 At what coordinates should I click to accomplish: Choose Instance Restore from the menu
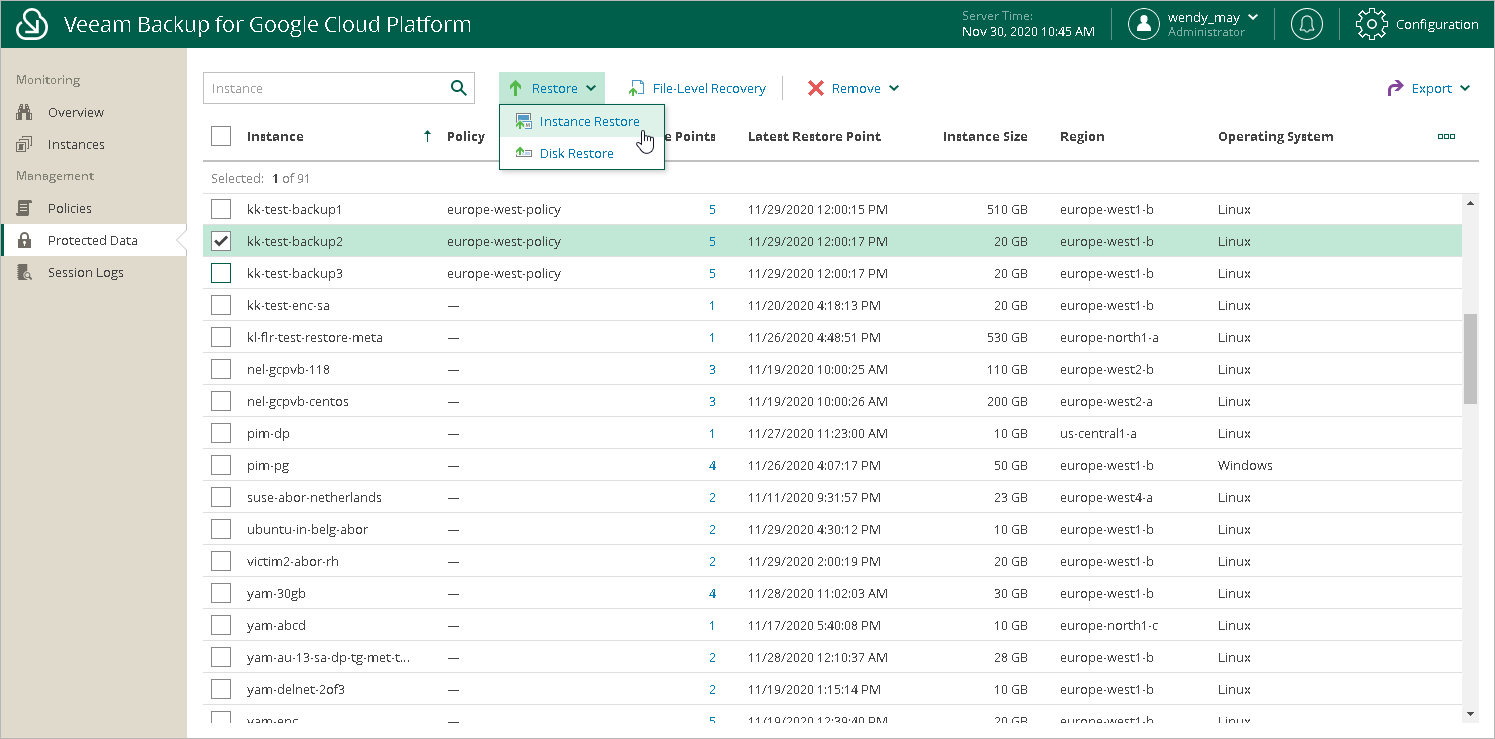pyautogui.click(x=588, y=122)
